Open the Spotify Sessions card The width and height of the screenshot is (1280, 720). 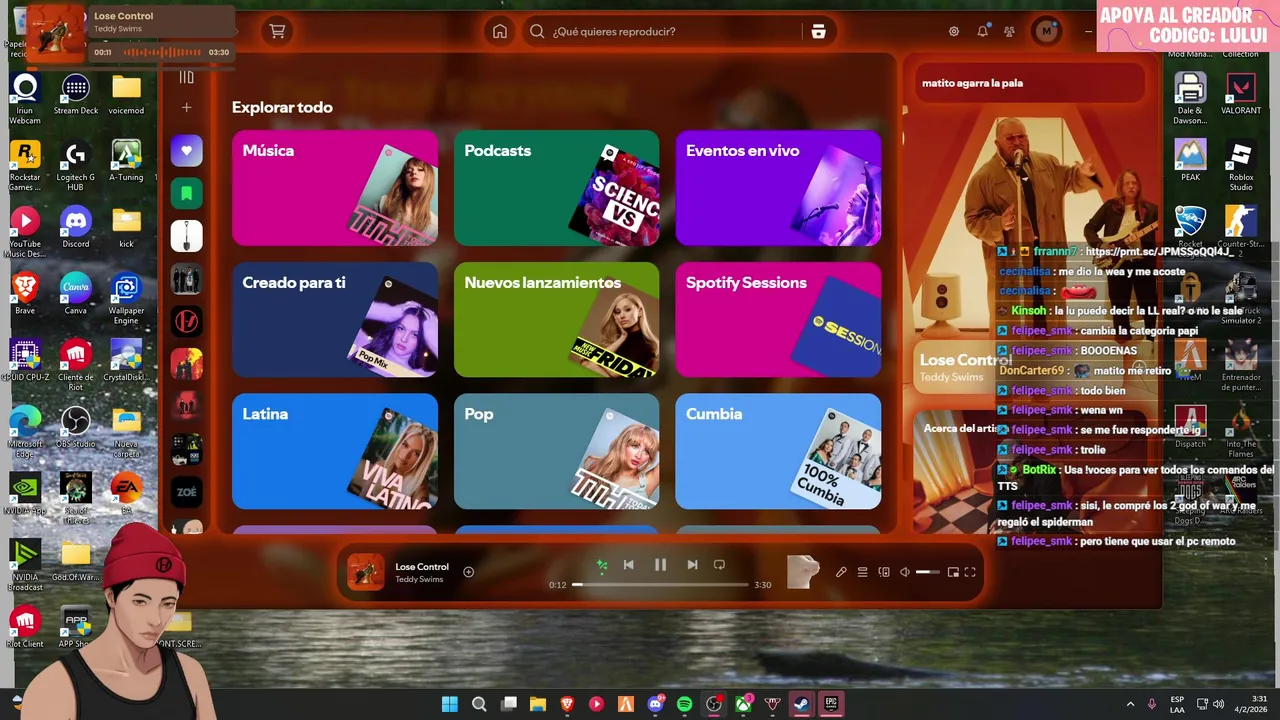778,320
